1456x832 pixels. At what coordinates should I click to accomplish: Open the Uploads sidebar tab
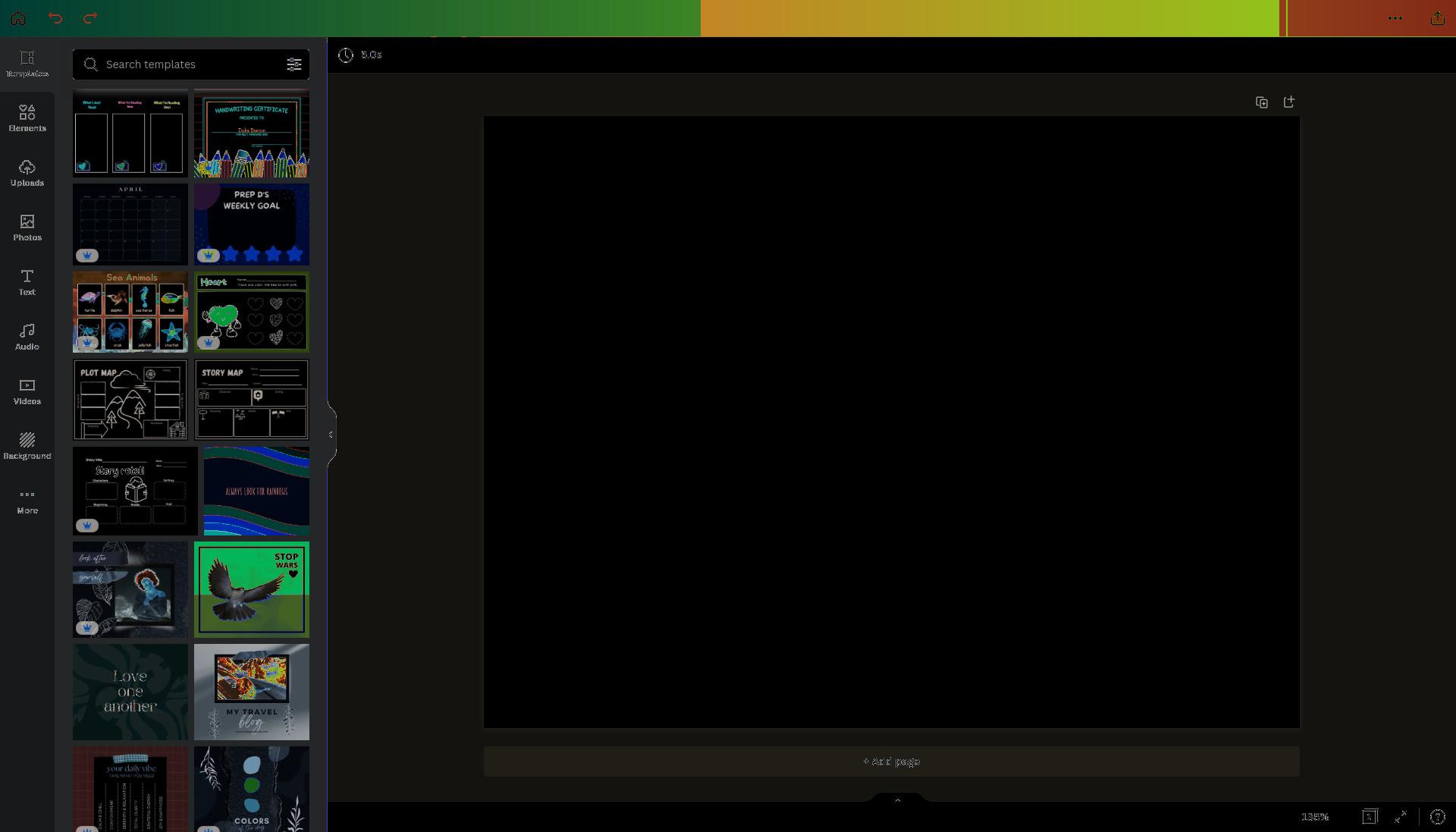point(27,174)
